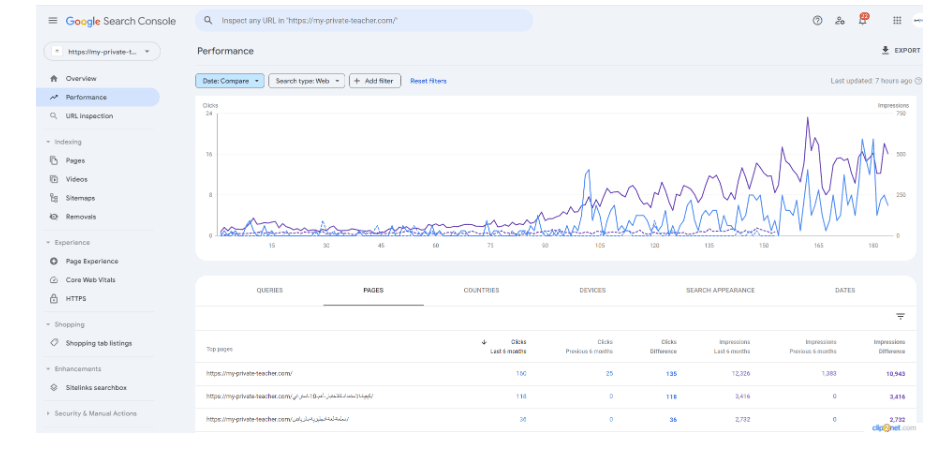This screenshot has height=460, width=941.
Task: Collapse the Indexing sidebar section
Action: click(x=67, y=142)
